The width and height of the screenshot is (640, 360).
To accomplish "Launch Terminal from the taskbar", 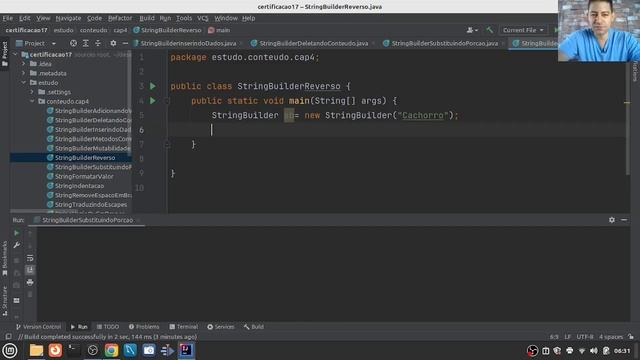I will click(x=73, y=350).
